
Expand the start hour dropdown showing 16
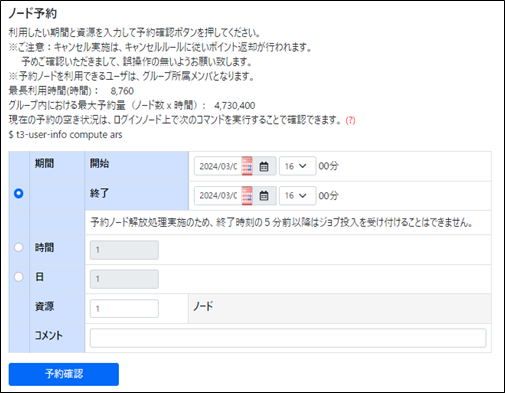[297, 166]
